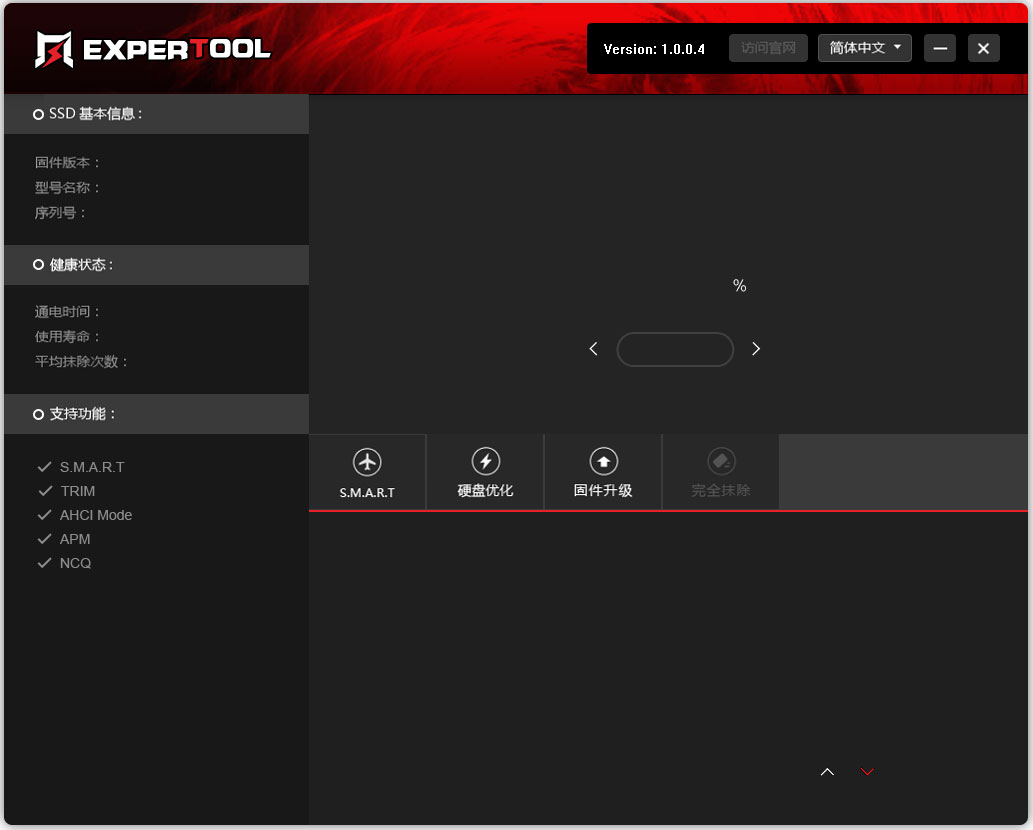This screenshot has height=830, width=1033.
Task: Switch to the S.M.A.R.T tab
Action: 367,472
